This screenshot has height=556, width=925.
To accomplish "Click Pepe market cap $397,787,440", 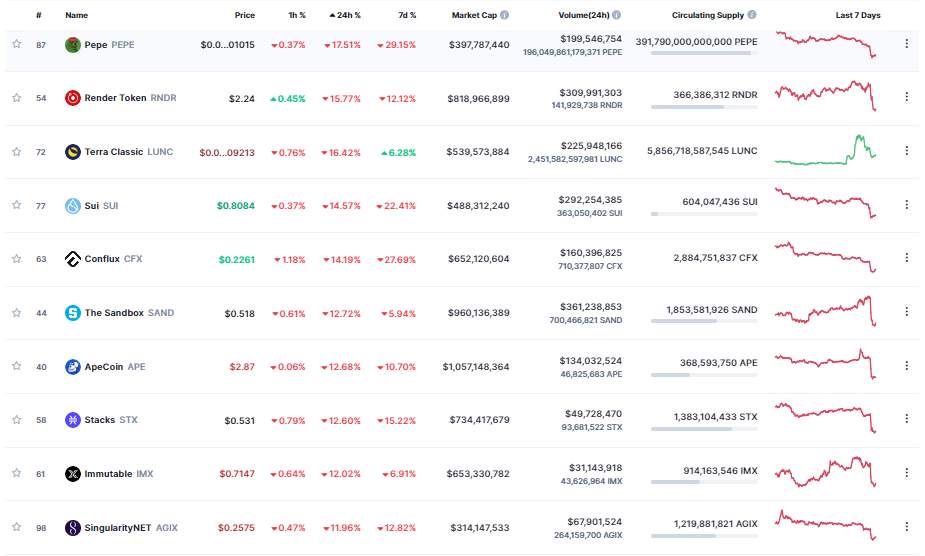I will [x=478, y=45].
